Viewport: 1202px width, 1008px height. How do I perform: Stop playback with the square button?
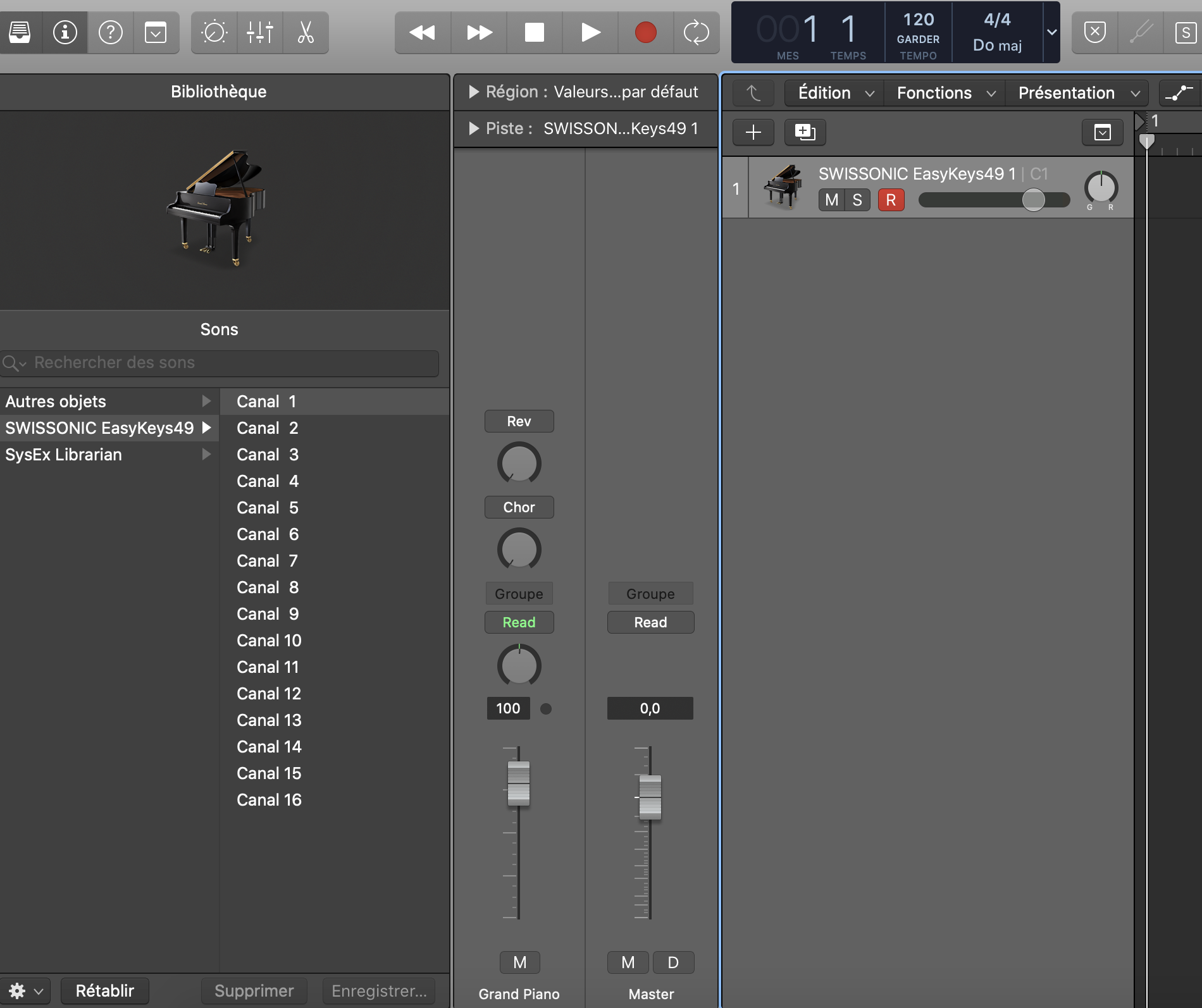pyautogui.click(x=535, y=32)
